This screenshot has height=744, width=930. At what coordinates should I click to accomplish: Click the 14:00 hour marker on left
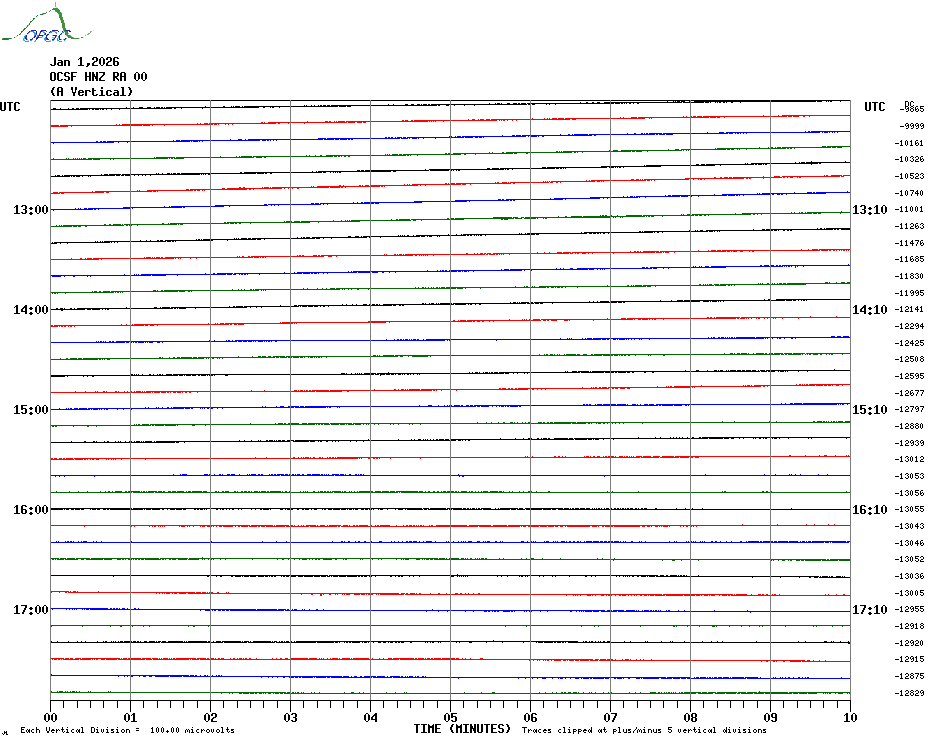point(31,310)
